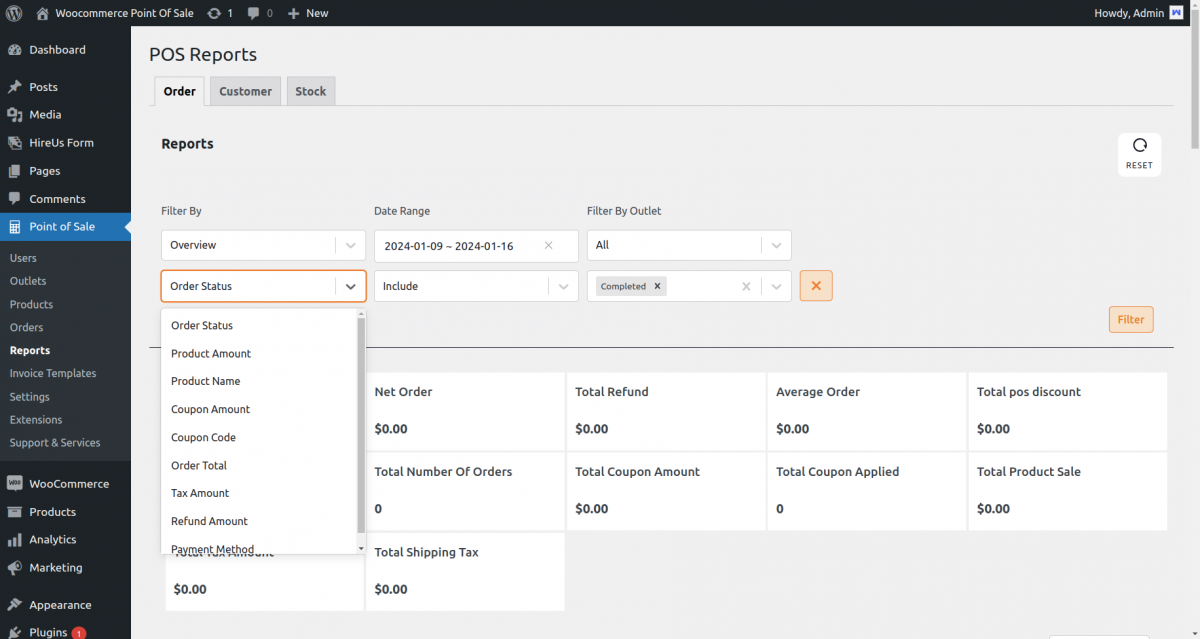Click the HireUs Form icon
This screenshot has height=639, width=1200.
[x=15, y=143]
